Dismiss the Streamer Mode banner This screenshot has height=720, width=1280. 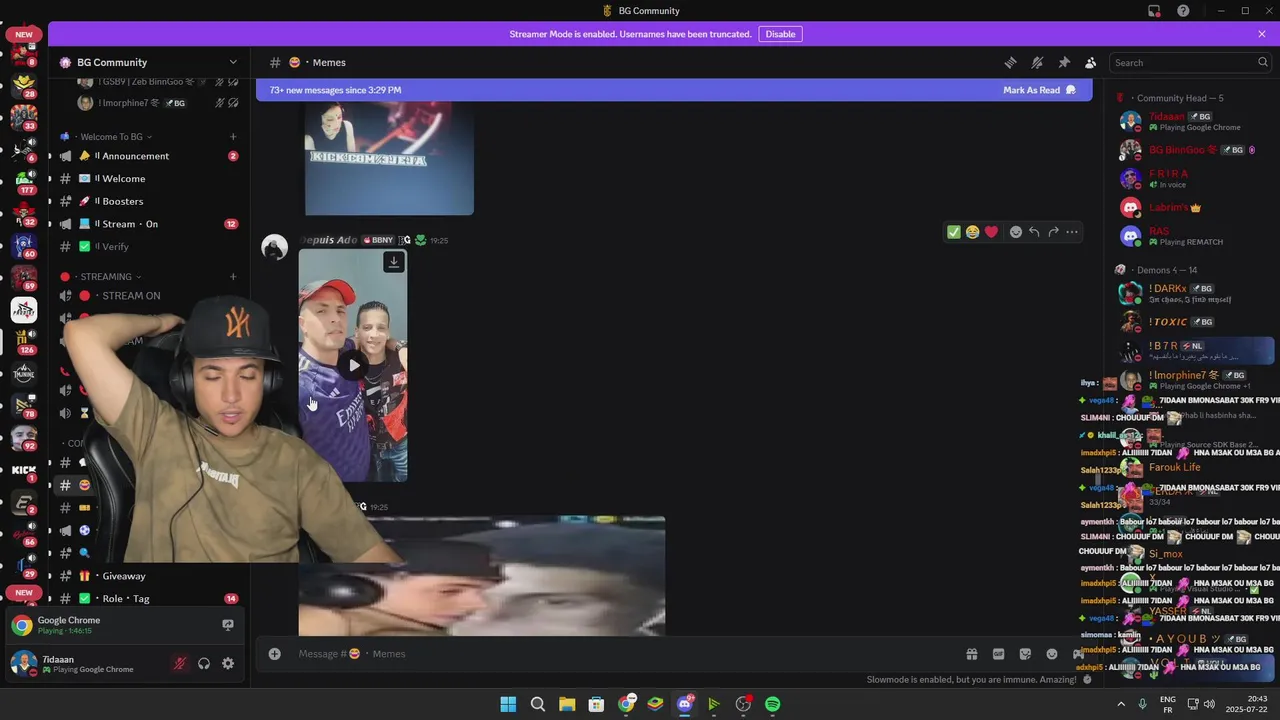click(1262, 34)
